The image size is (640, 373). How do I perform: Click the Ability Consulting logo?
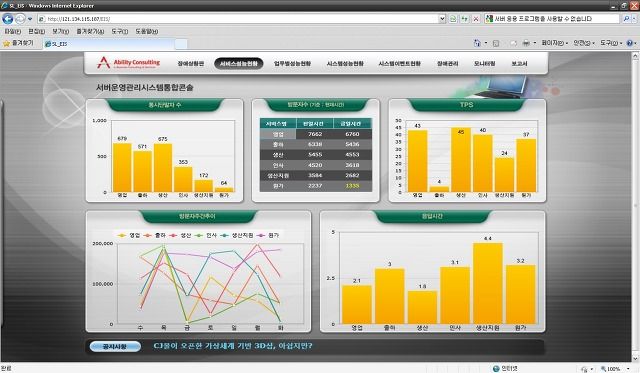point(129,63)
